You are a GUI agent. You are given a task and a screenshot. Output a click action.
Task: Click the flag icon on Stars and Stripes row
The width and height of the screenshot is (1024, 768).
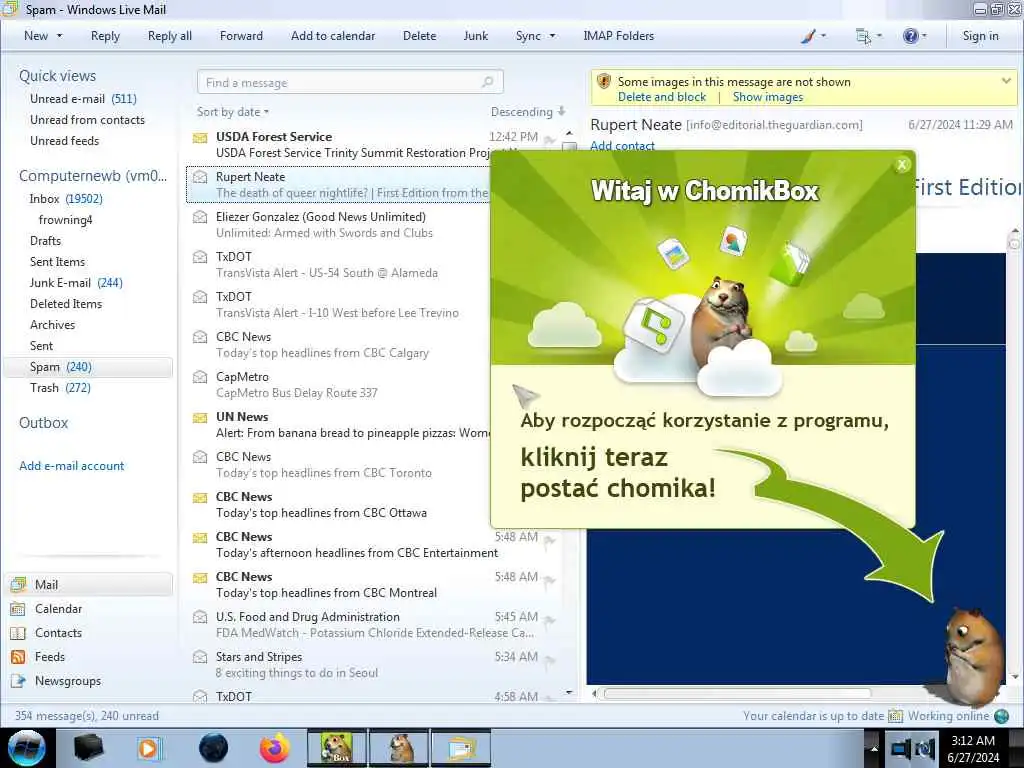tap(549, 660)
